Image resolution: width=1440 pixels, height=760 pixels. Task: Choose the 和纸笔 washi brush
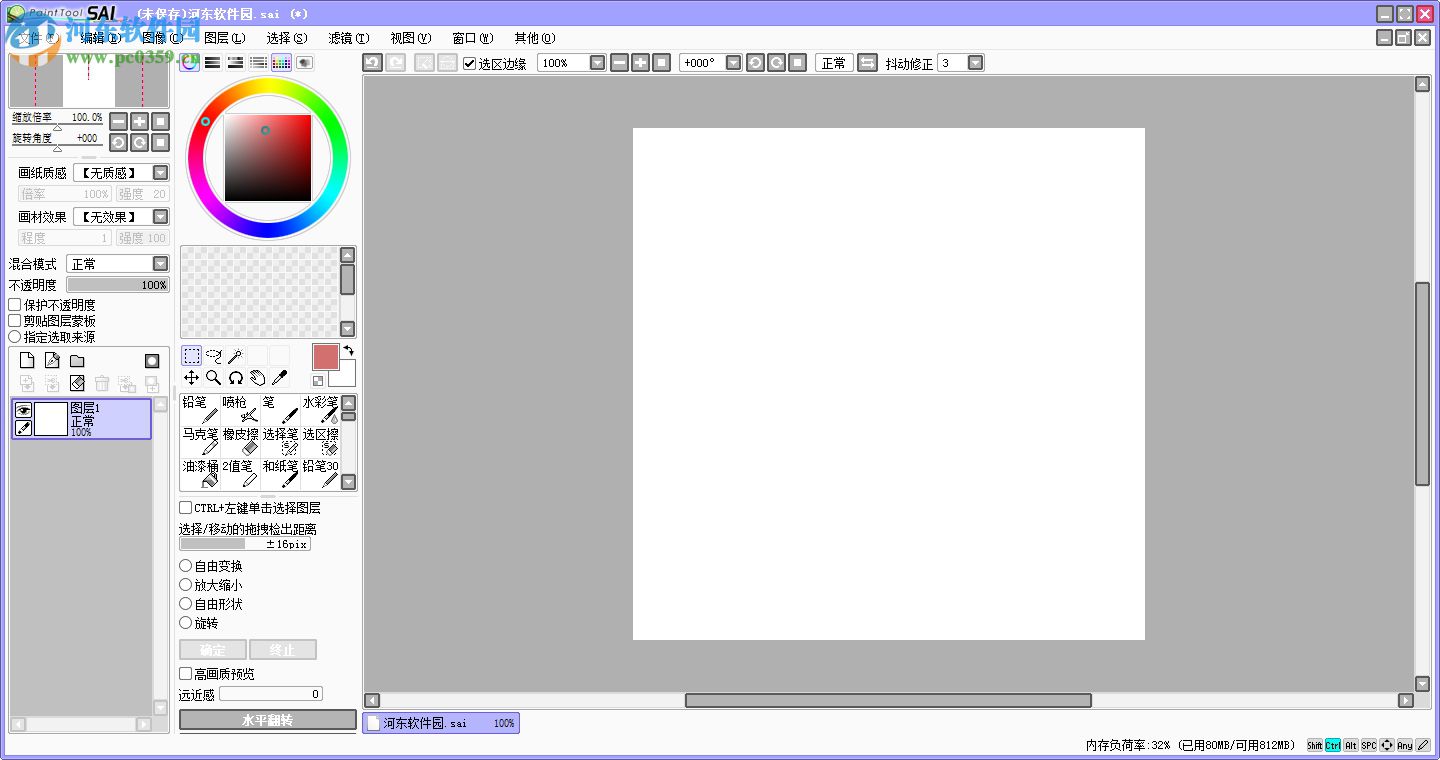pos(280,474)
